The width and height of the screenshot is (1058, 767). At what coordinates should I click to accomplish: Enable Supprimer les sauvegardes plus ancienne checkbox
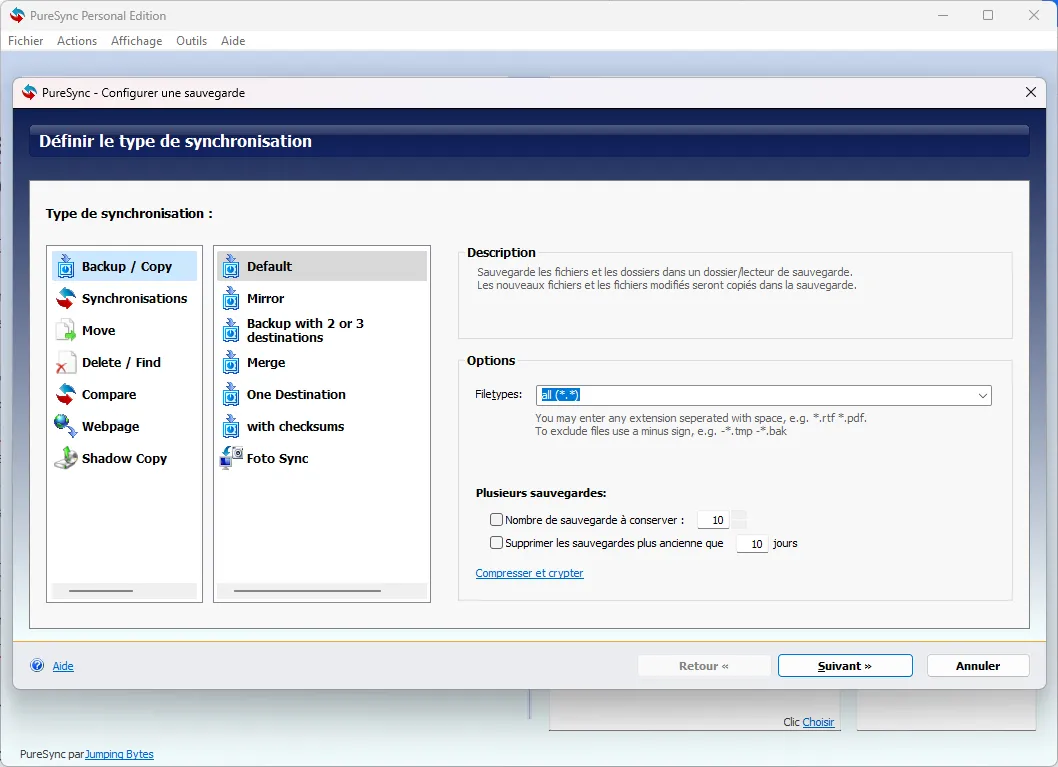496,542
